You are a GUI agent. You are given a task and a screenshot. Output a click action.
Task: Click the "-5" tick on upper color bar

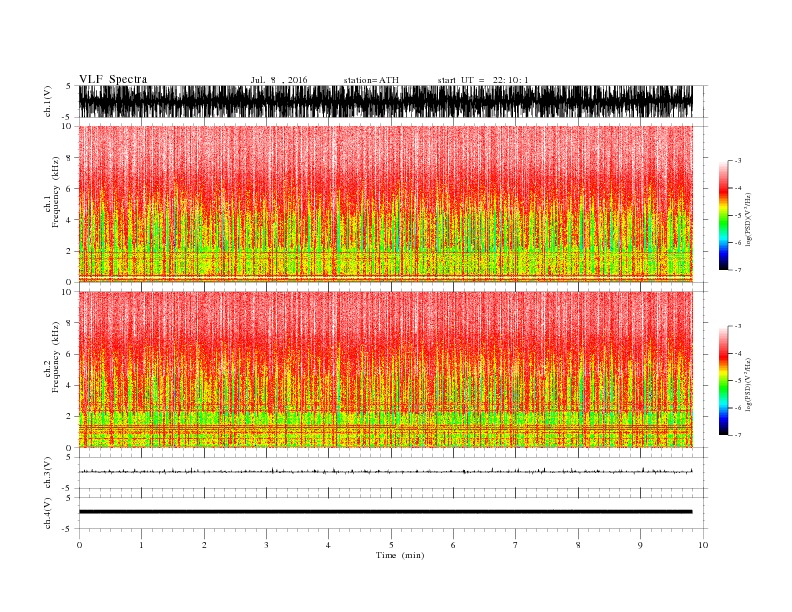coord(737,215)
